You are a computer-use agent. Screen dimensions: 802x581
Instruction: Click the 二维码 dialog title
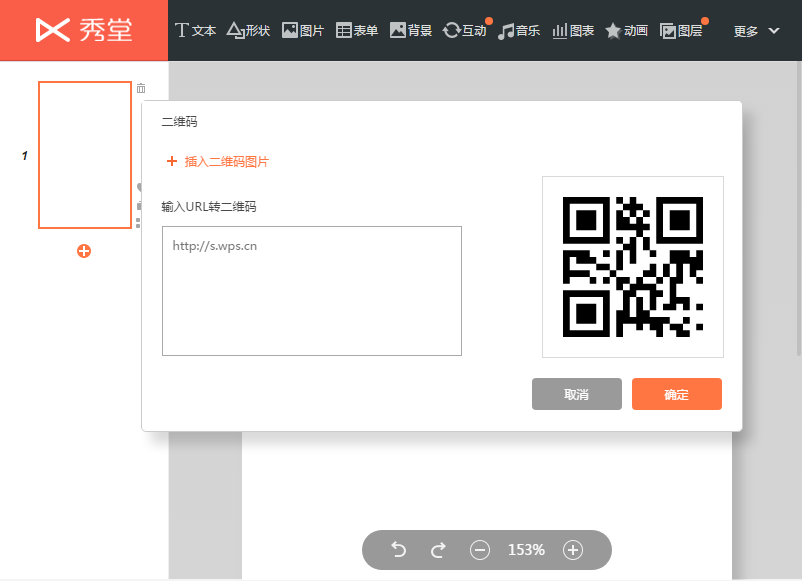[x=180, y=122]
